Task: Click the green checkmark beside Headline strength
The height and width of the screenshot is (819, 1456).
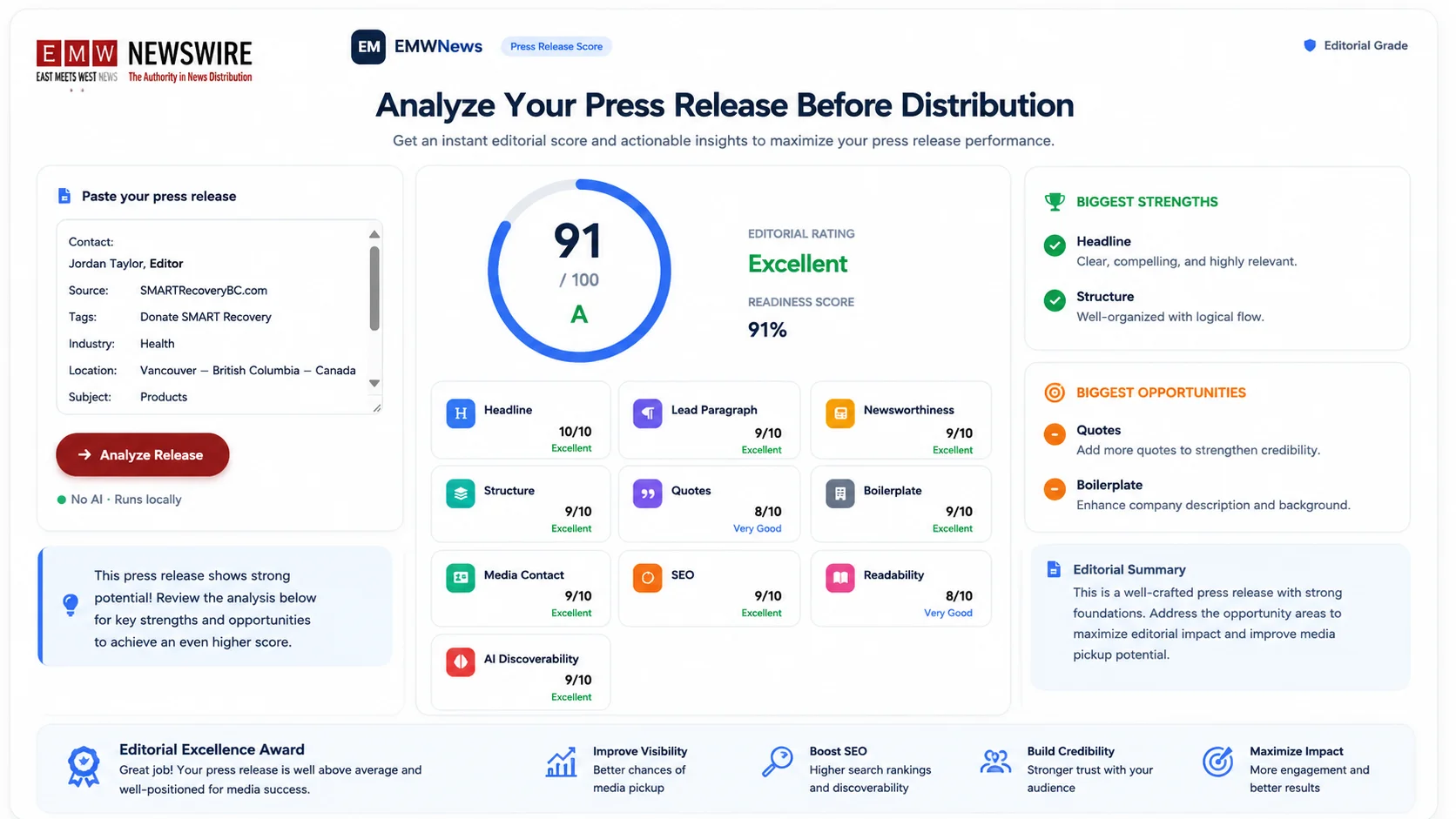Action: click(x=1055, y=245)
